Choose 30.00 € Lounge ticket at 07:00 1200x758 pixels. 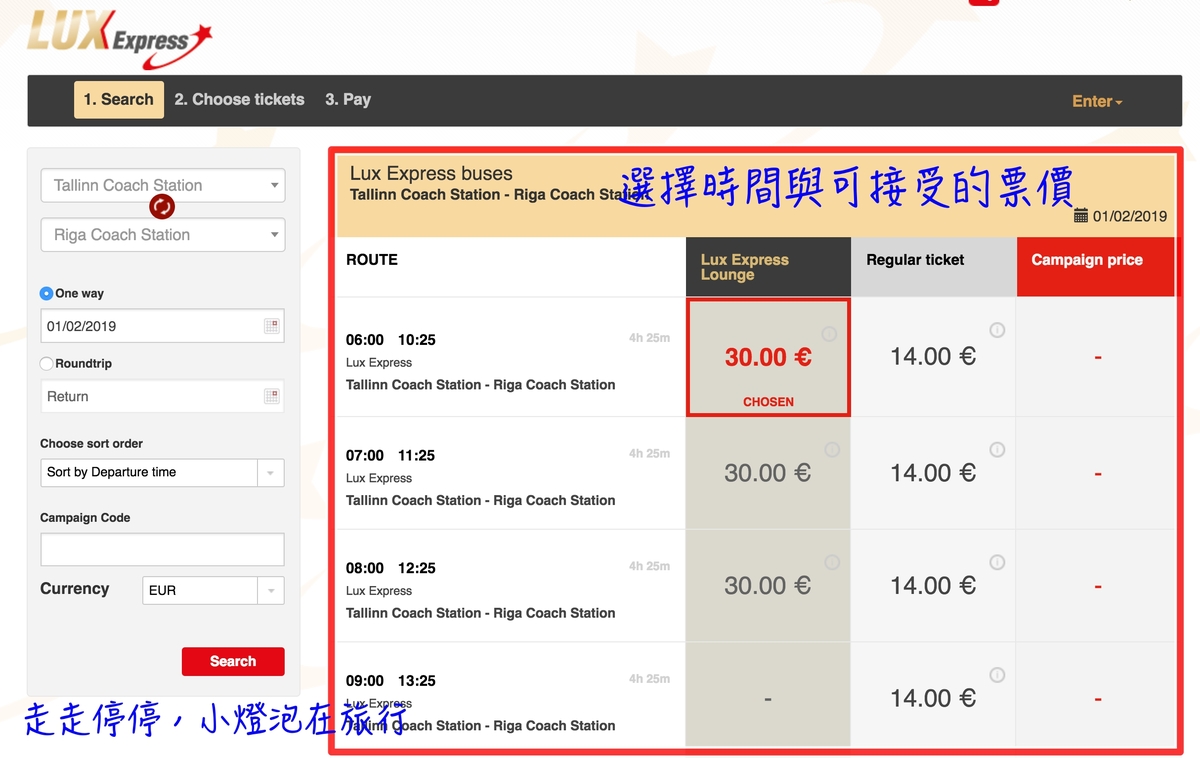click(768, 473)
